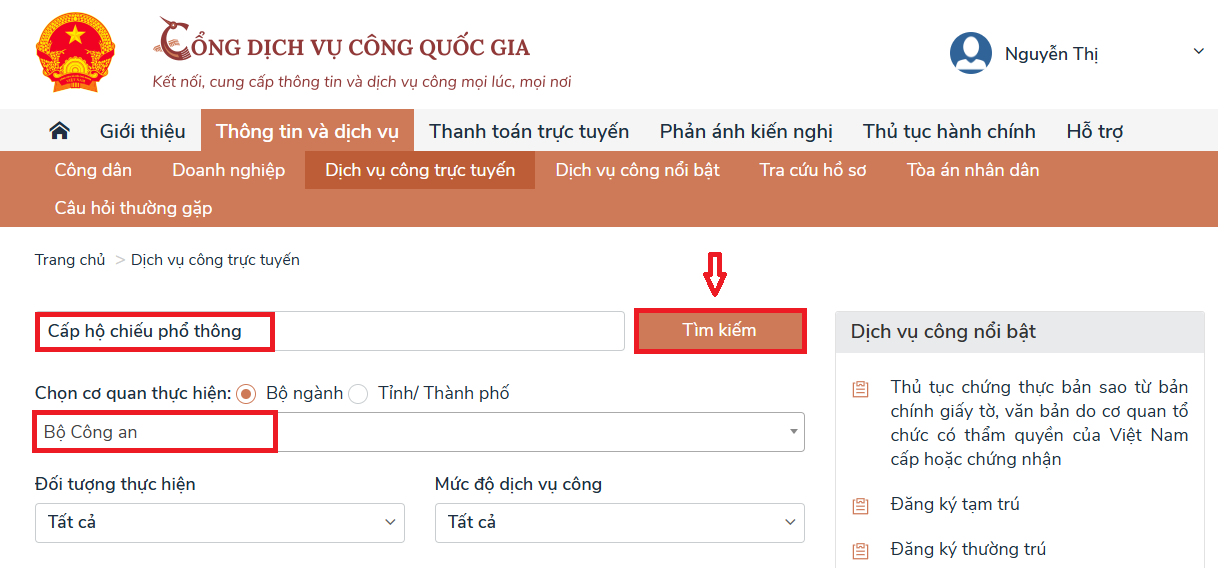The height and width of the screenshot is (568, 1218).
Task: Follow the Trang chủ breadcrumb link
Action: [70, 260]
